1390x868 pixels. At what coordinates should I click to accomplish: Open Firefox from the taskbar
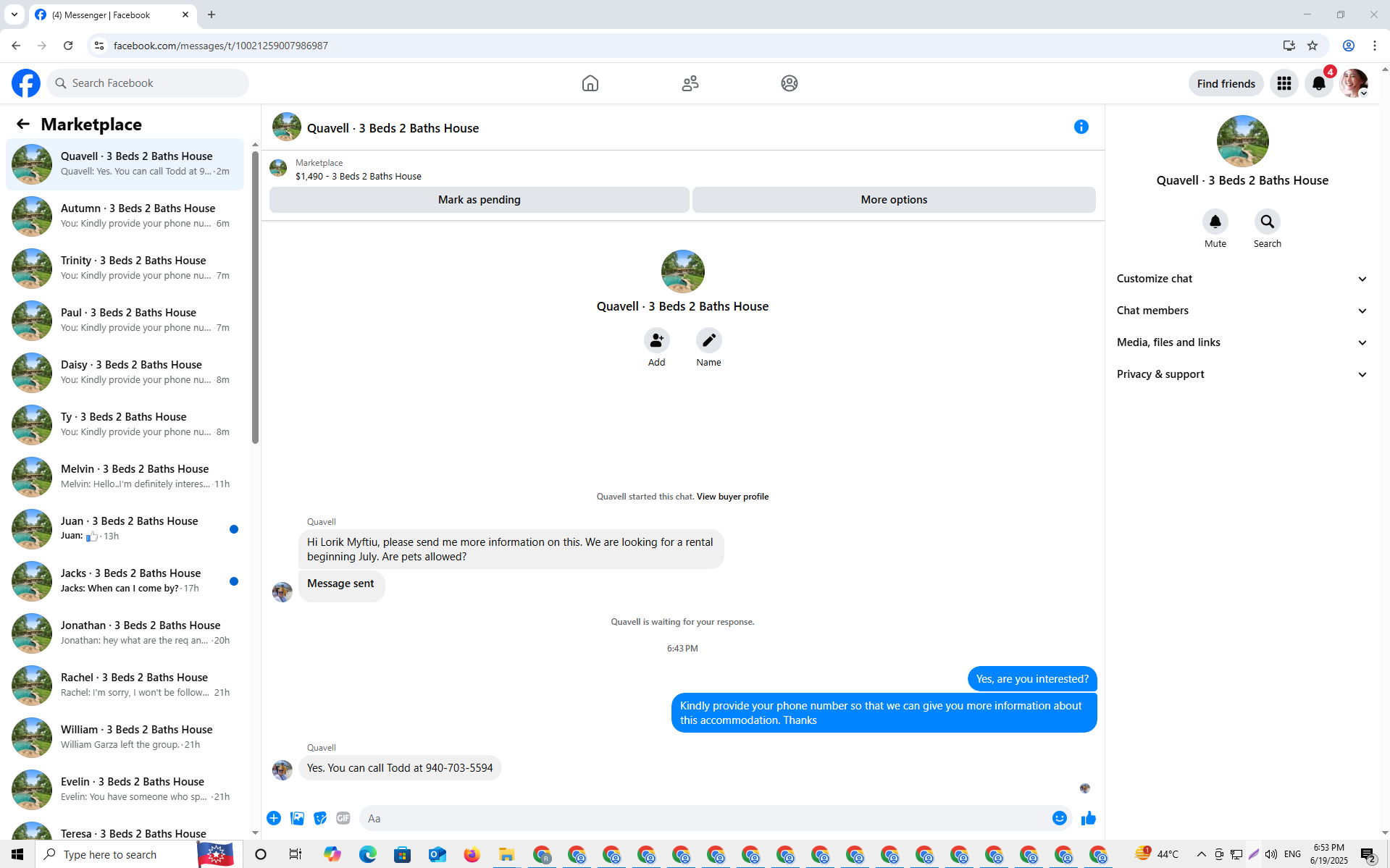coord(472,854)
